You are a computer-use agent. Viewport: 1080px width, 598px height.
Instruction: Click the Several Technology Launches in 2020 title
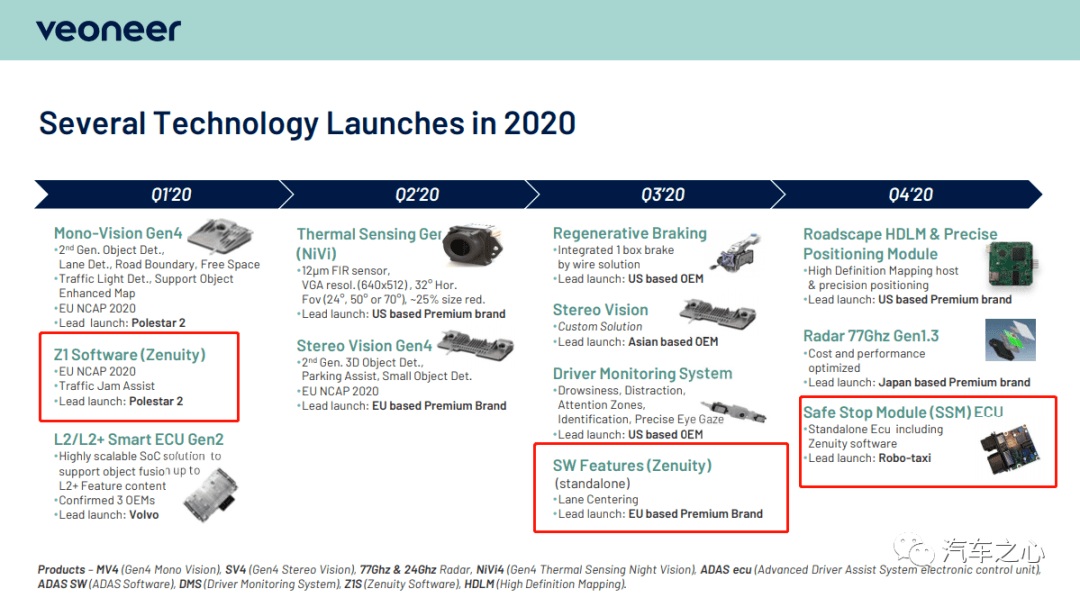point(307,123)
